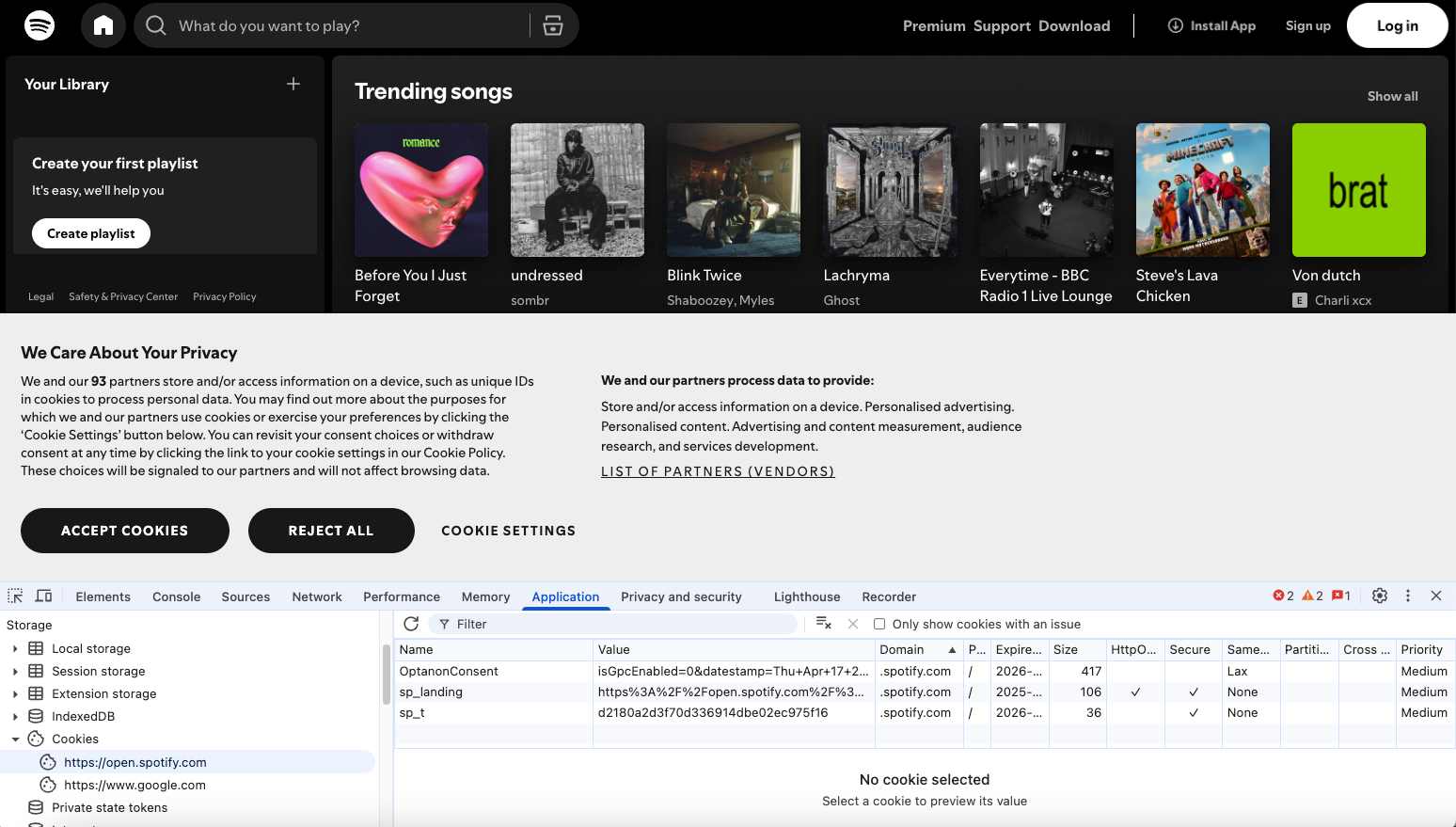Click the Local storage table icon
This screenshot has height=827, width=1456.
[36, 648]
